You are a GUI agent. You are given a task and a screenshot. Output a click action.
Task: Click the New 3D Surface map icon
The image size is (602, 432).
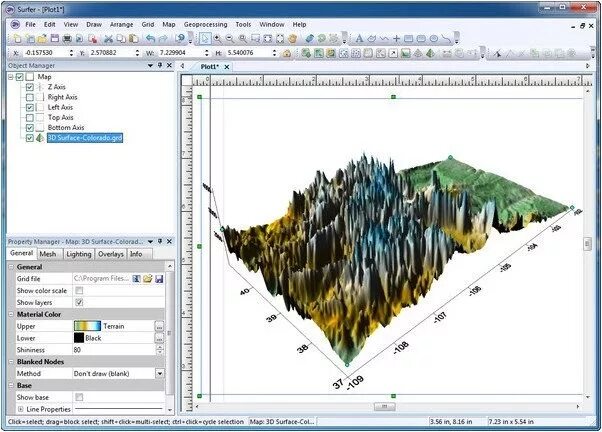430,53
